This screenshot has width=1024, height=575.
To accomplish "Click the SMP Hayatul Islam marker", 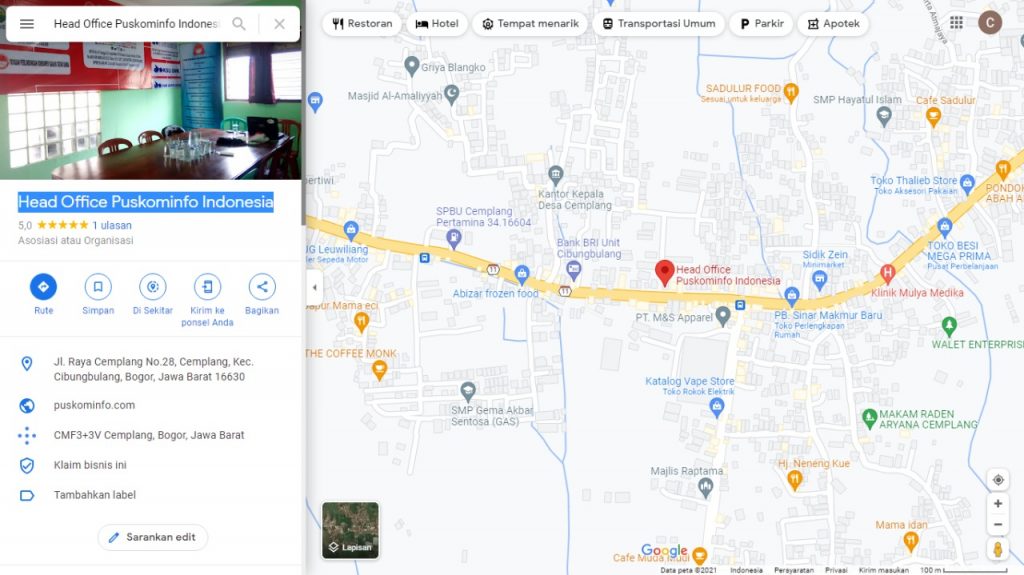I will pyautogui.click(x=884, y=117).
